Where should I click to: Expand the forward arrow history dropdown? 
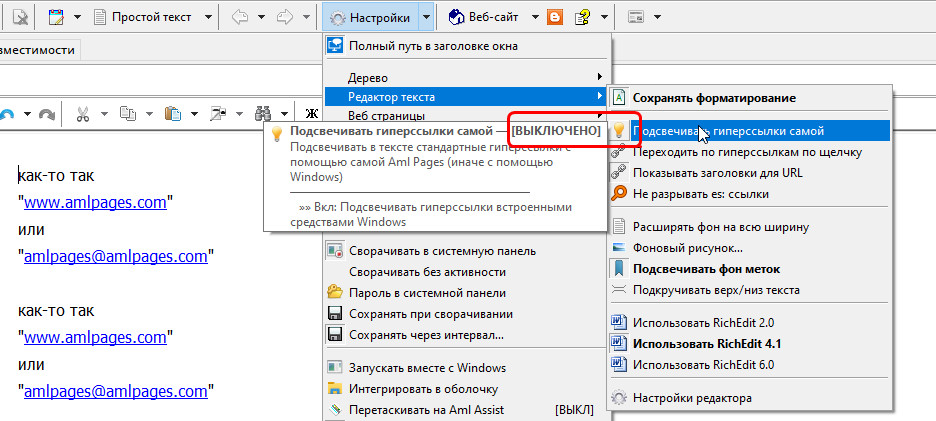point(306,17)
